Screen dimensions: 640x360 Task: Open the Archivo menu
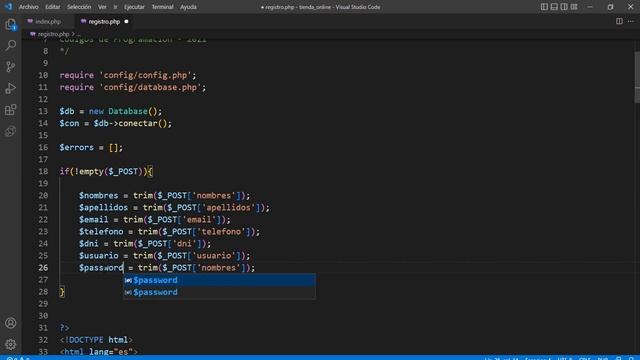[29, 7]
